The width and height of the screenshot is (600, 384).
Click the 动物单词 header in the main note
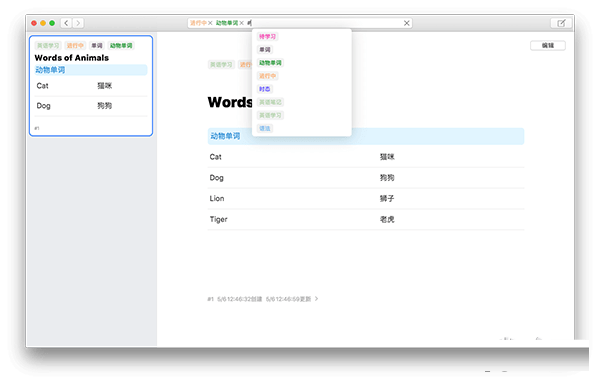tap(365, 136)
